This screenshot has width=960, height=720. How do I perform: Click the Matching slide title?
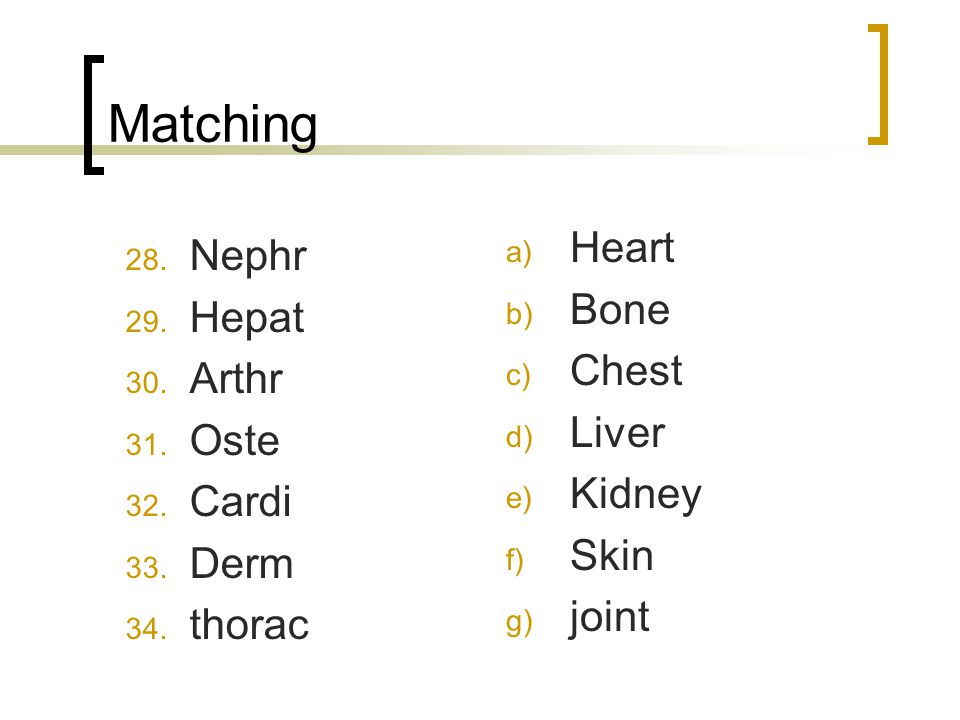pos(212,126)
